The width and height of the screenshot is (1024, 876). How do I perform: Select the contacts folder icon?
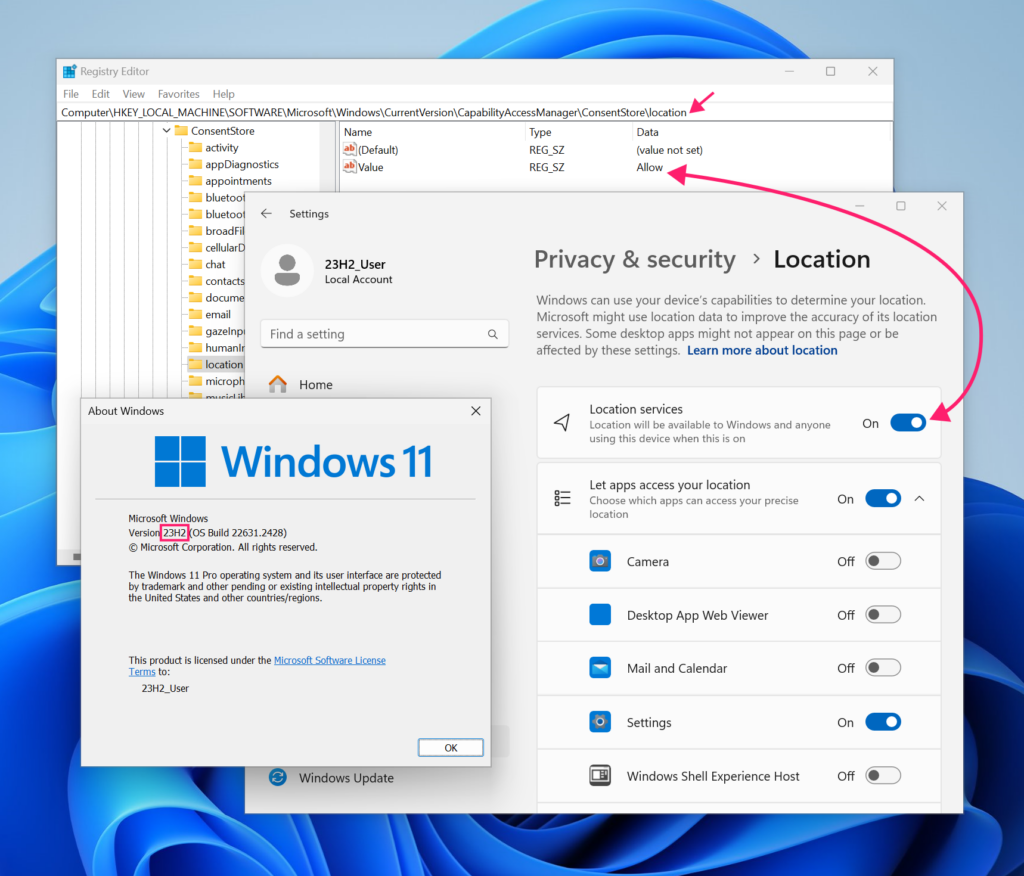[x=195, y=281]
